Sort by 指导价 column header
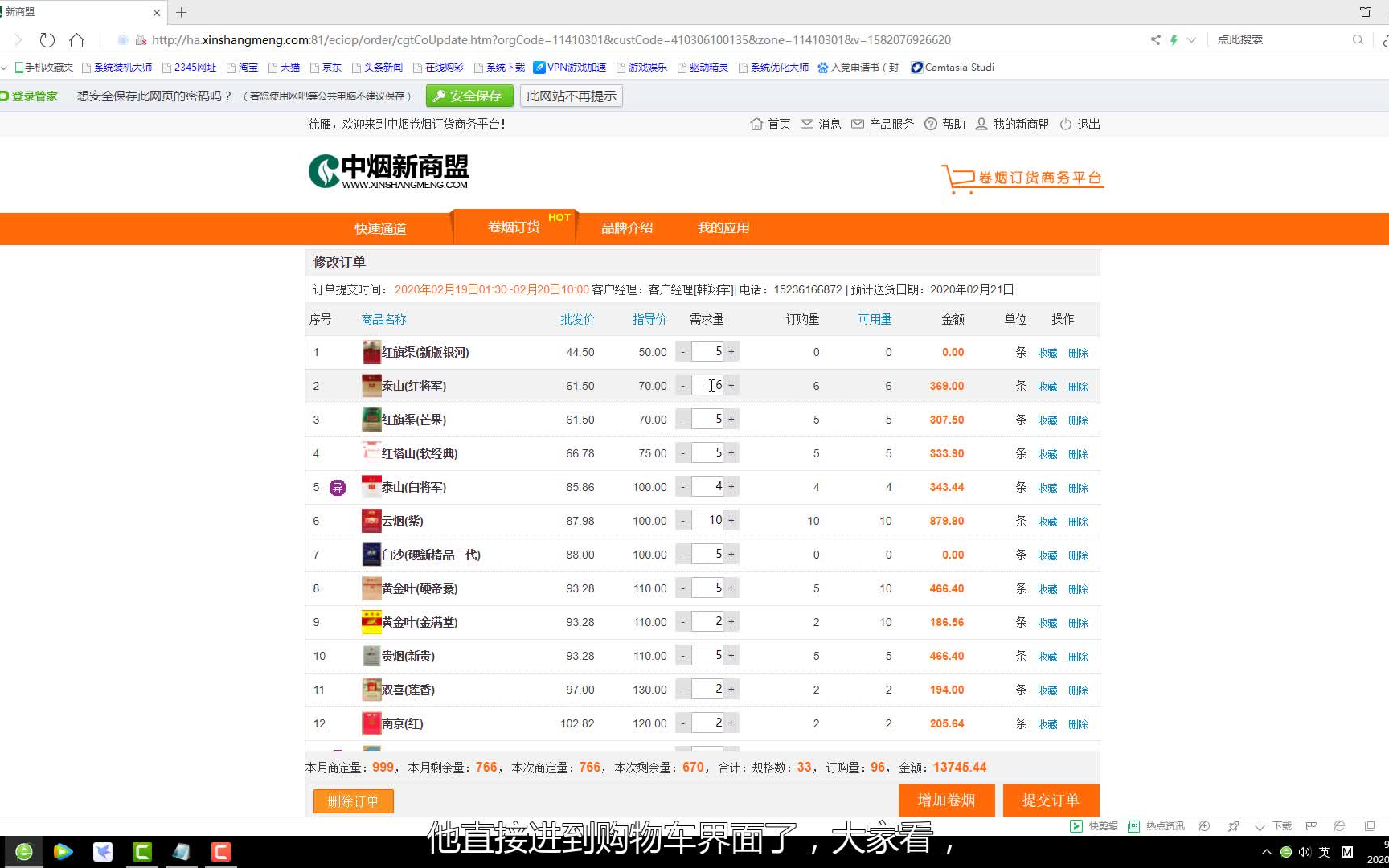1389x868 pixels. pyautogui.click(x=649, y=319)
